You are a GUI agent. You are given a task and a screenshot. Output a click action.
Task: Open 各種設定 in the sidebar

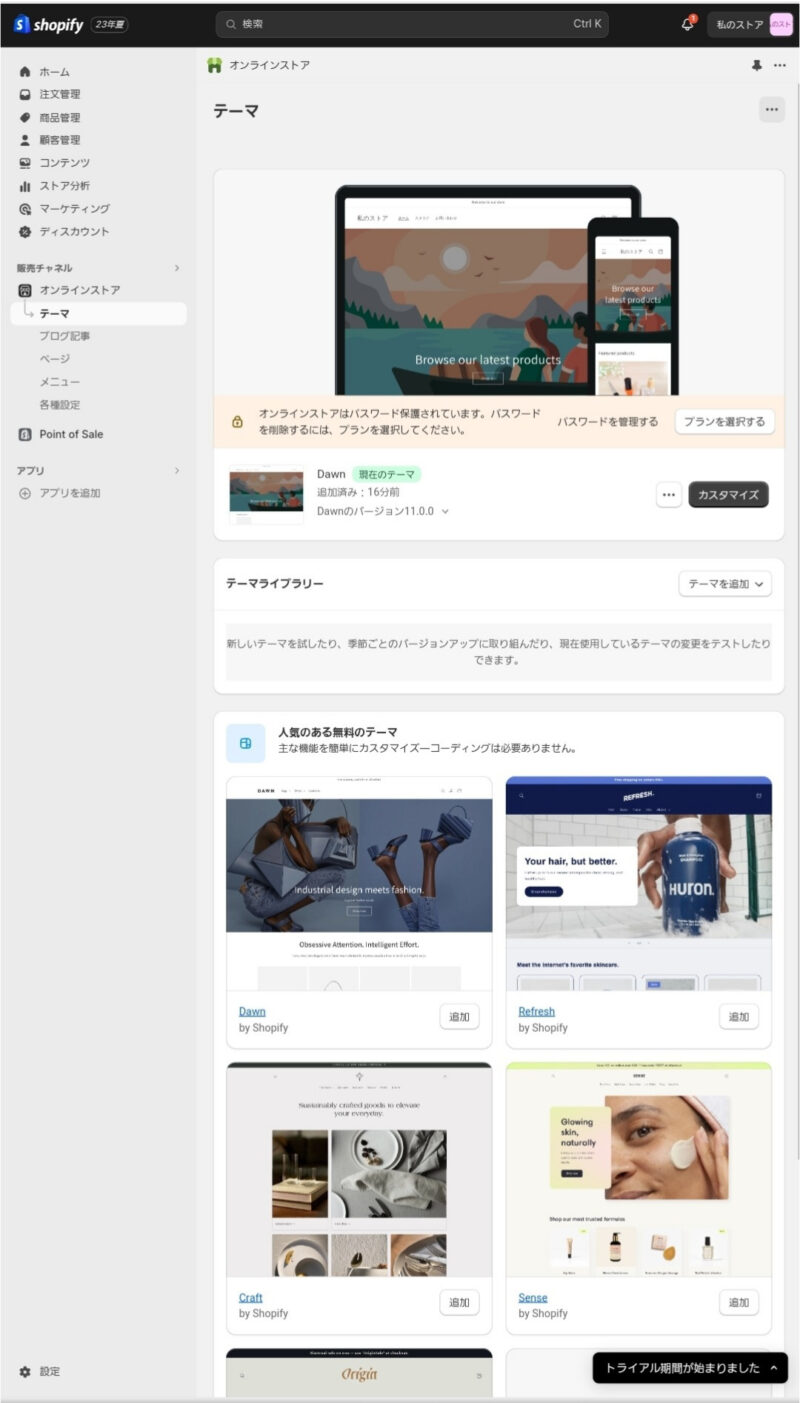tap(60, 405)
